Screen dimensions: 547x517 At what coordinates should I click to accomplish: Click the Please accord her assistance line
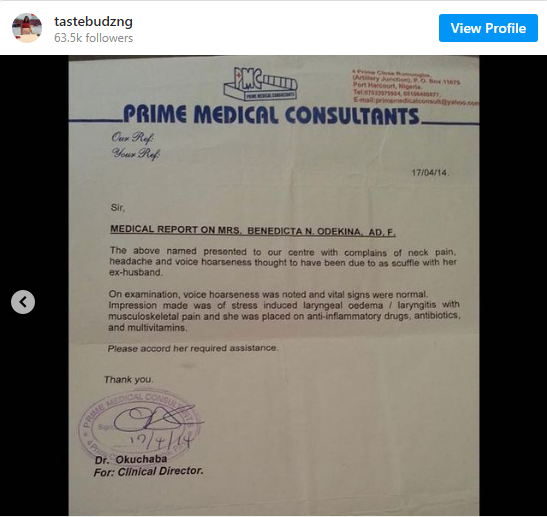[193, 348]
